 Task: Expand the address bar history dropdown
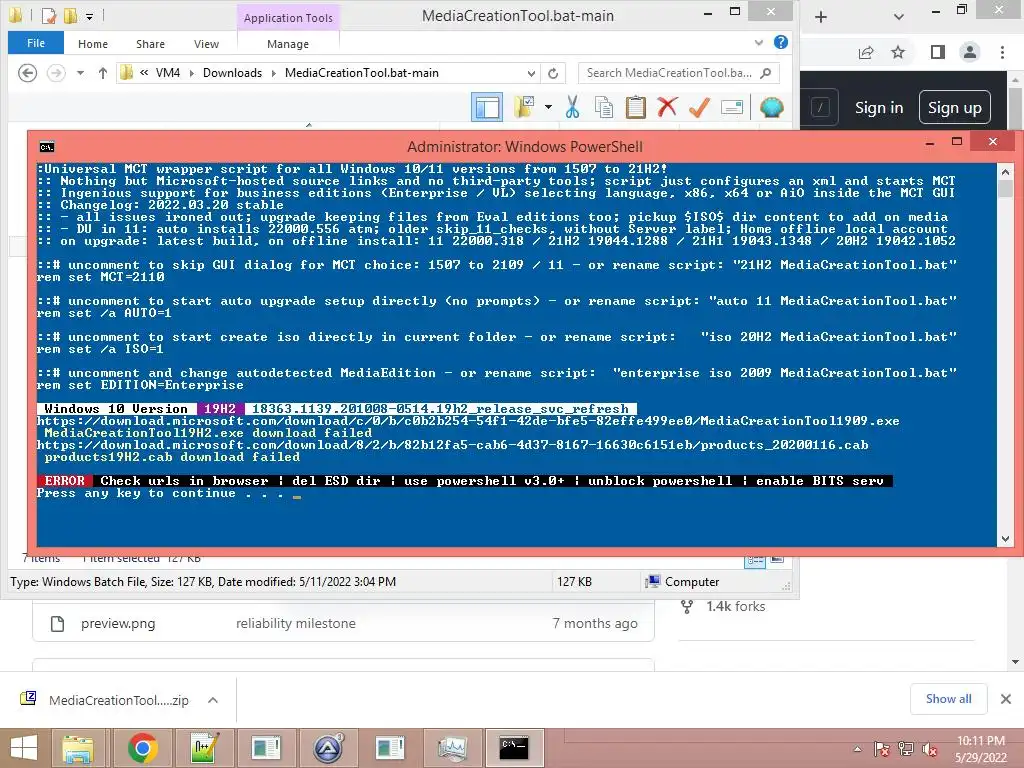point(531,73)
